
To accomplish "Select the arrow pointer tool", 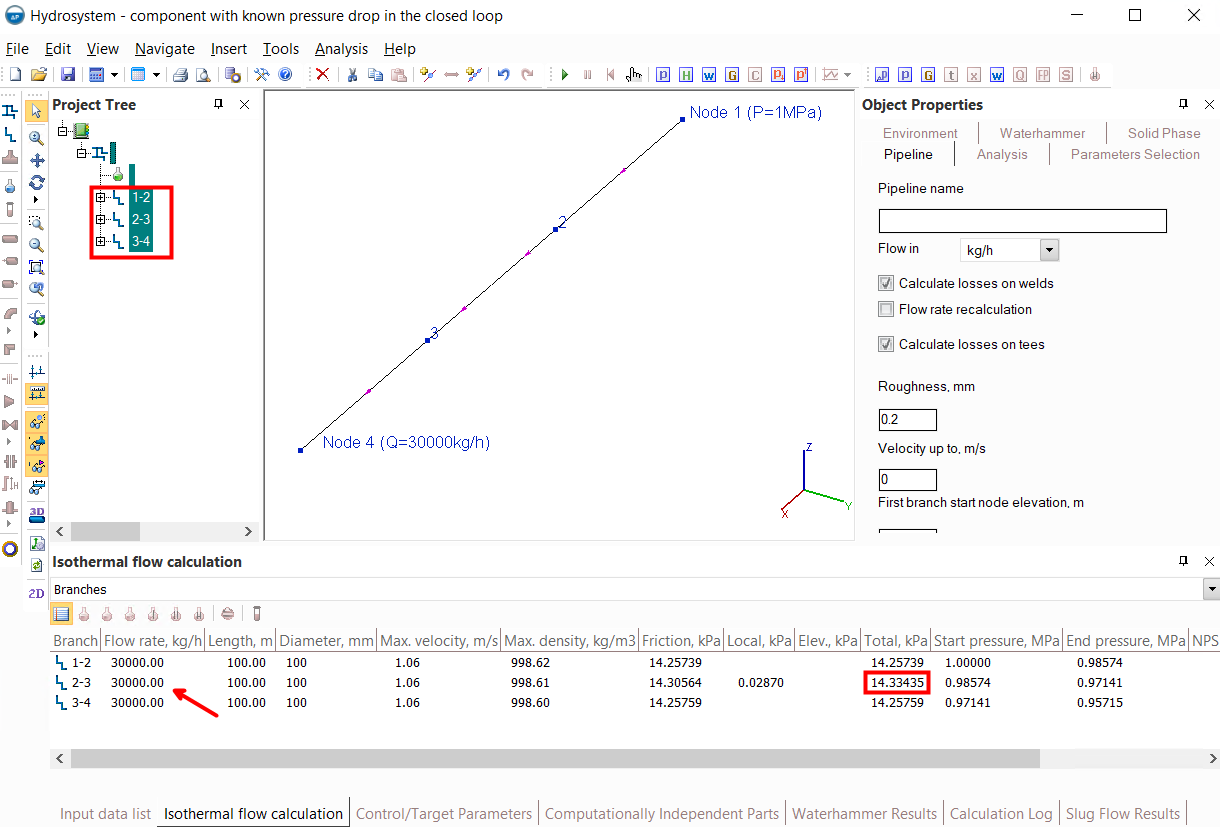I will (36, 111).
